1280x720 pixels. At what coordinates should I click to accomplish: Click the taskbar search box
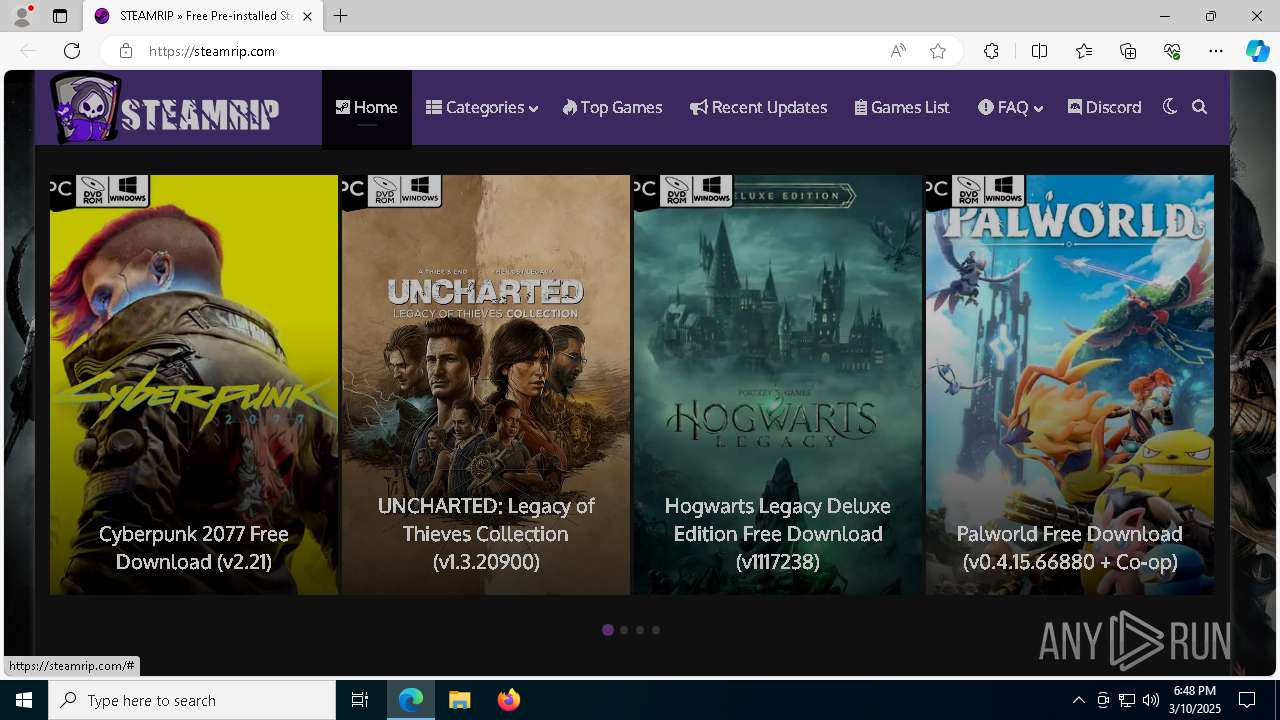point(192,700)
